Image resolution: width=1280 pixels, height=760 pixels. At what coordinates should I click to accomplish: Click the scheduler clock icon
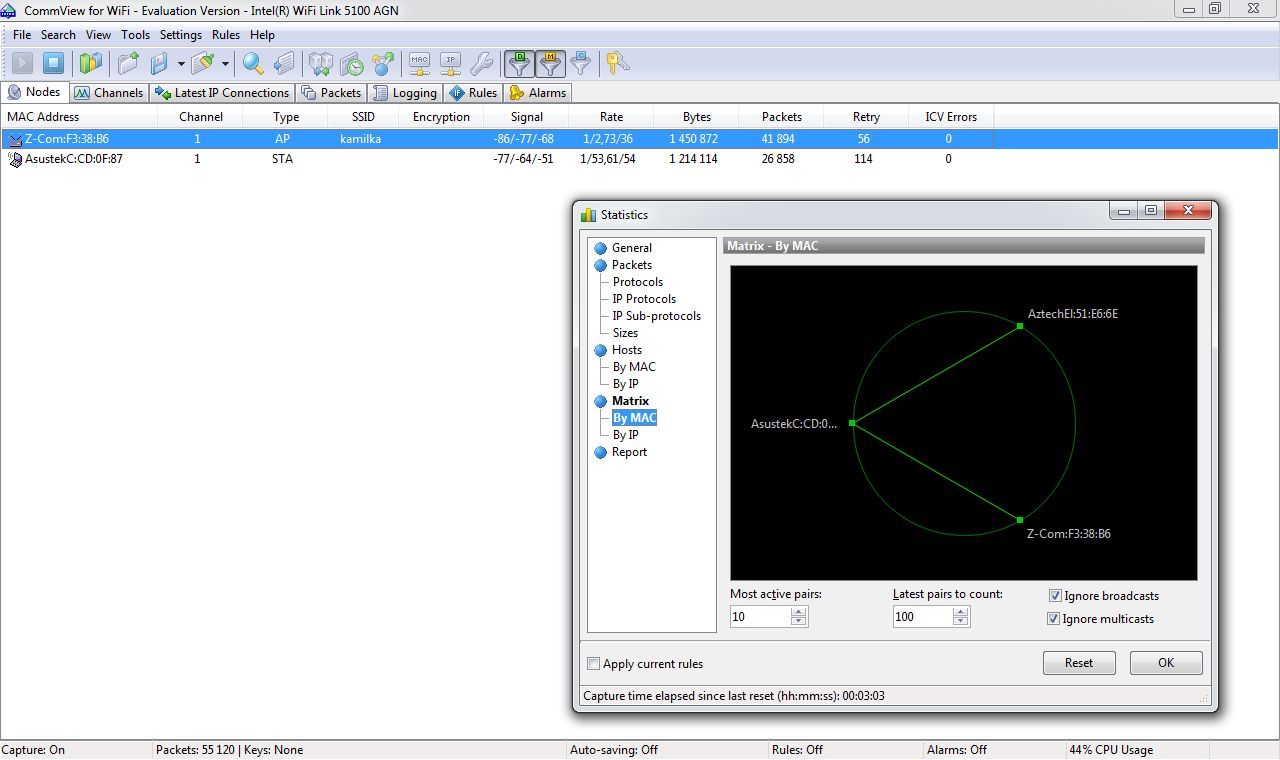click(x=352, y=64)
